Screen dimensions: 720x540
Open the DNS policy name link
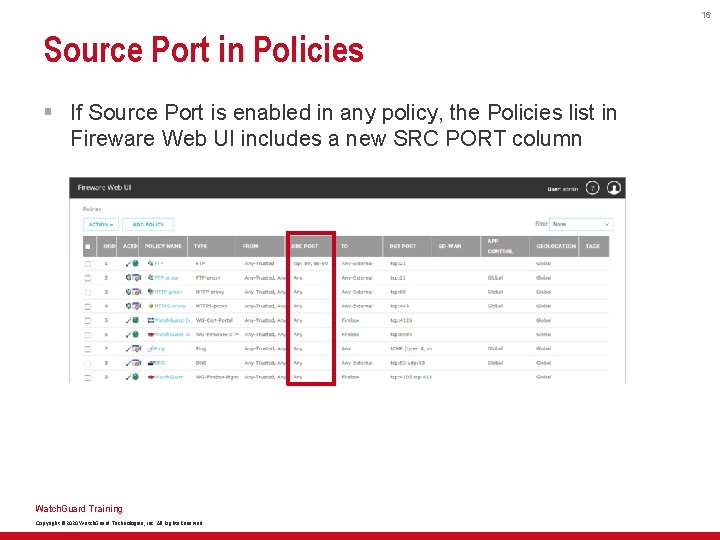160,363
